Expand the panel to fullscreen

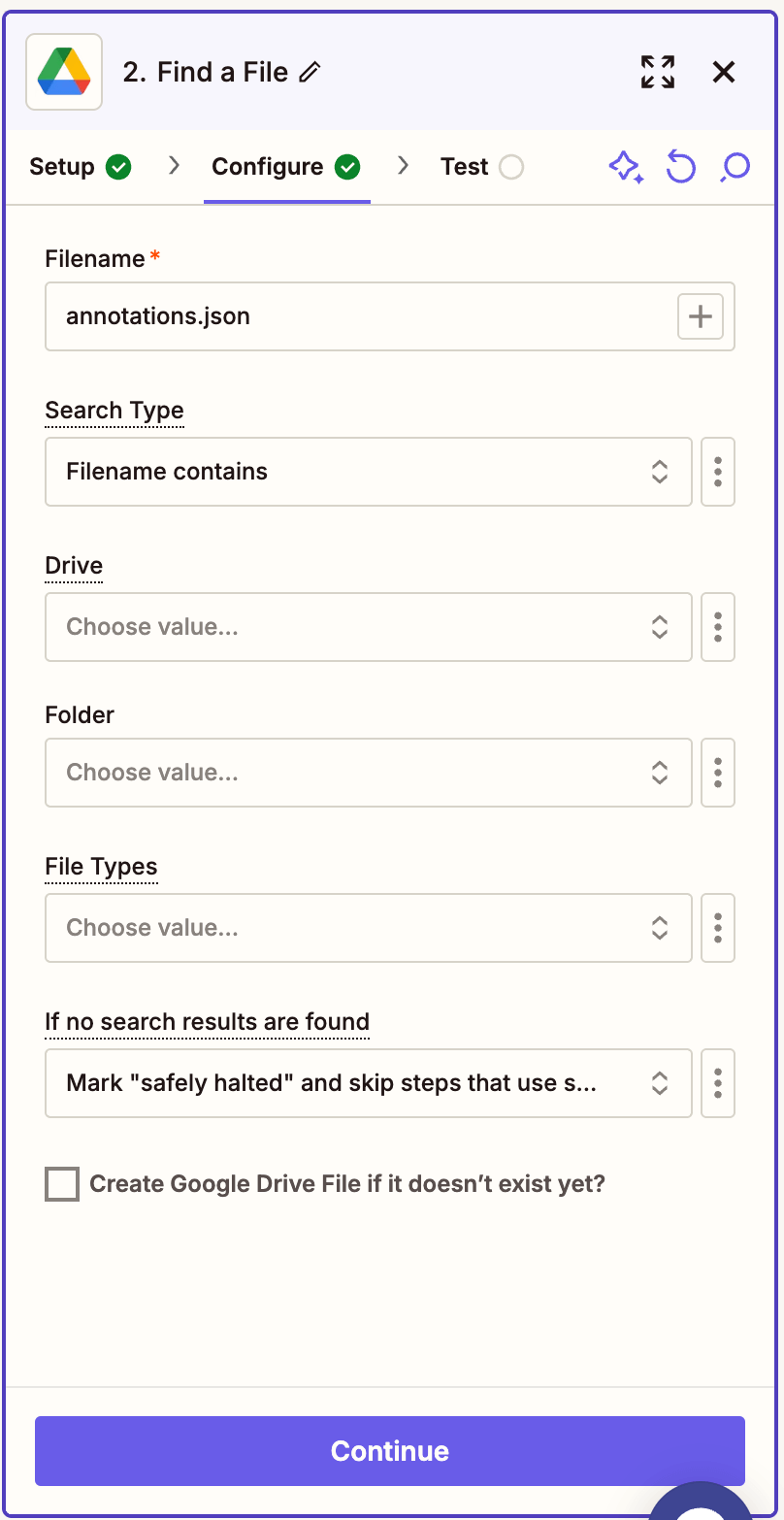(657, 72)
